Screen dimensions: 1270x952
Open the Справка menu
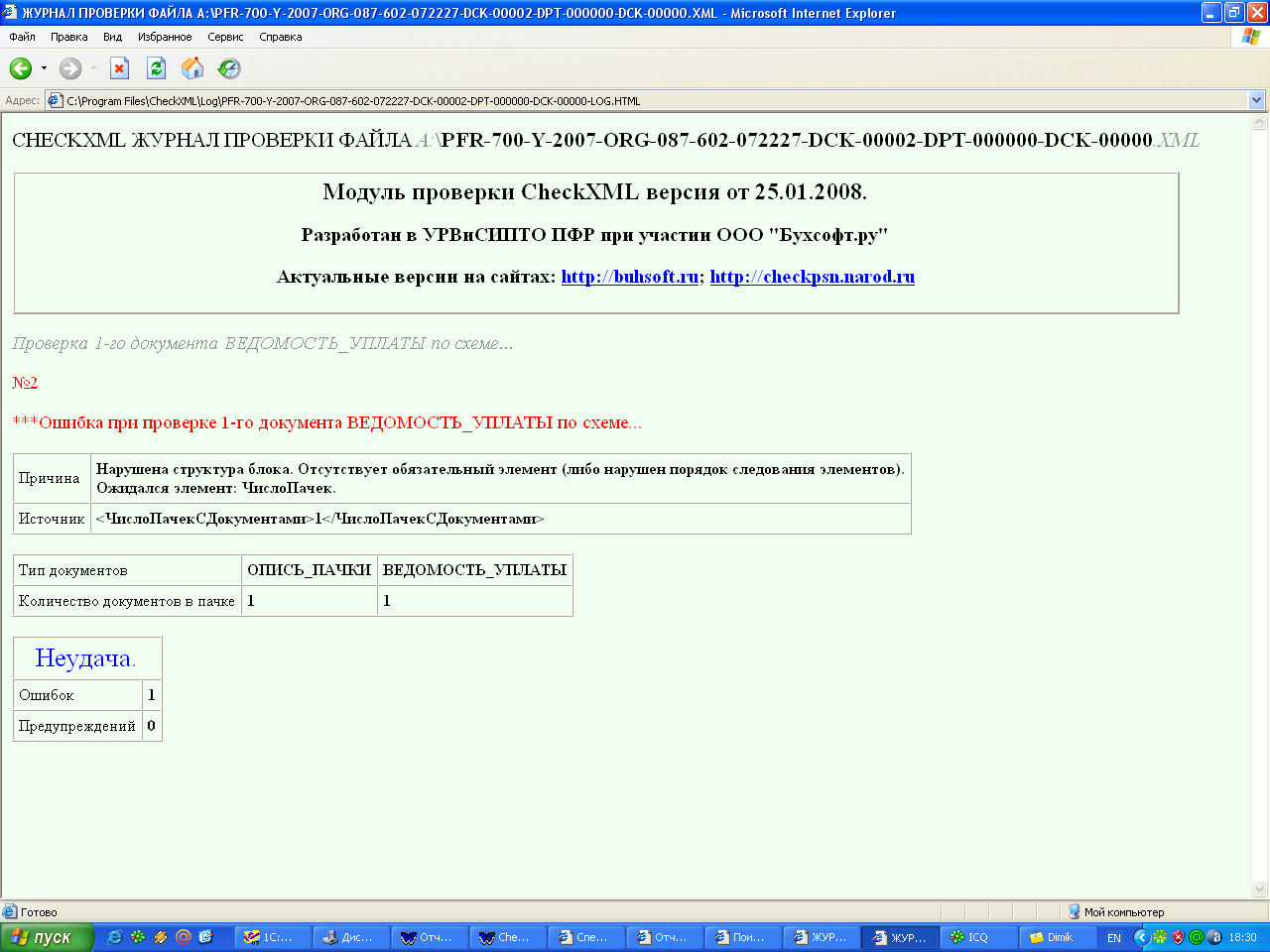click(x=281, y=37)
